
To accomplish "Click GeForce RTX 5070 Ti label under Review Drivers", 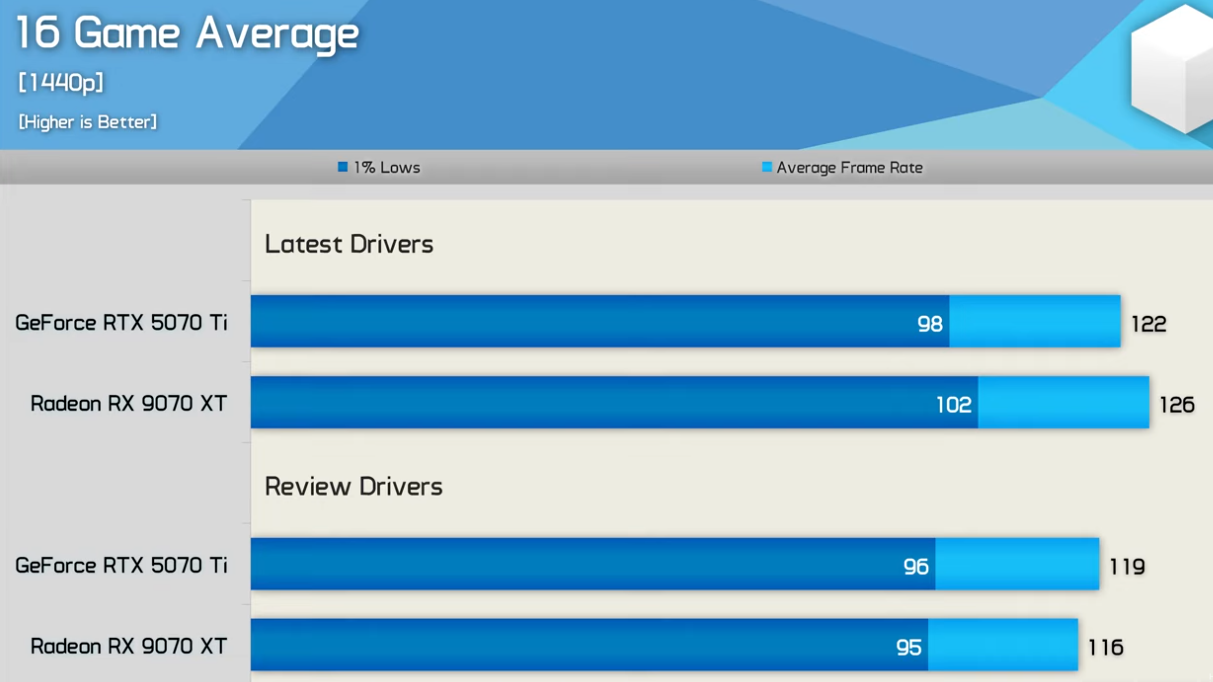I will tap(121, 565).
